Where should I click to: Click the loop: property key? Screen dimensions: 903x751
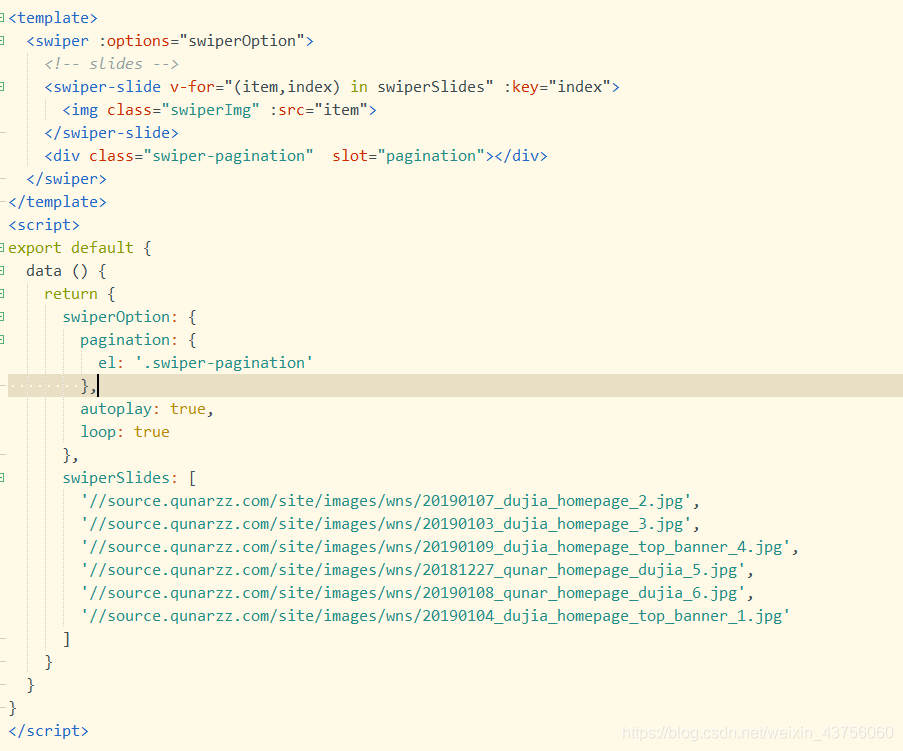[x=103, y=432]
